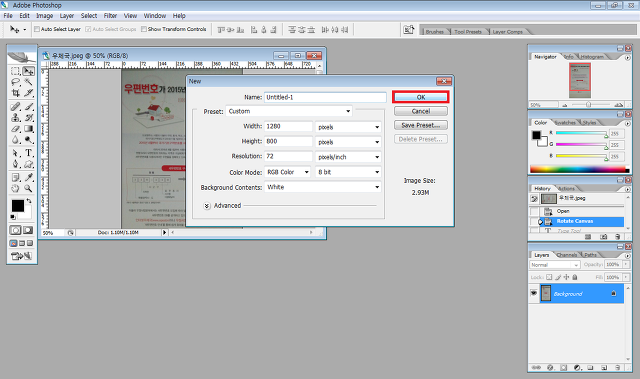
Task: Toggle lock transparent pixels in Layers panel
Action: click(549, 277)
